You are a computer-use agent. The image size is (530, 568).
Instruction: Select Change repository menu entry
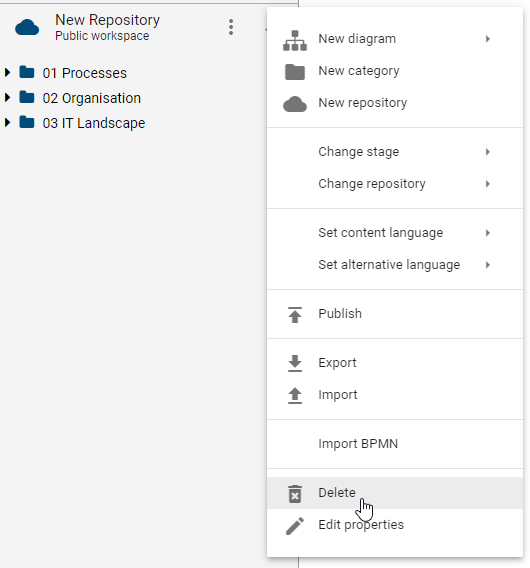[395, 184]
